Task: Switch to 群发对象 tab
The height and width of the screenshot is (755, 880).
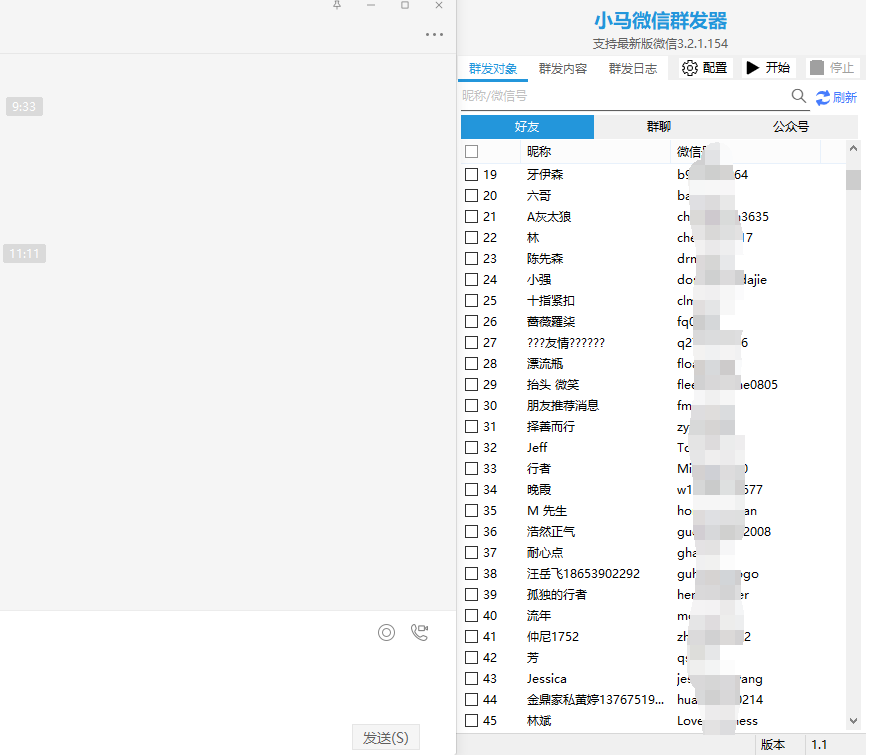Action: [x=493, y=68]
